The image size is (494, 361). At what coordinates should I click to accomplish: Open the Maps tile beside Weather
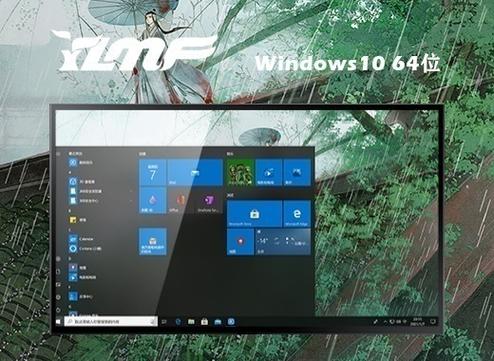coord(240,242)
